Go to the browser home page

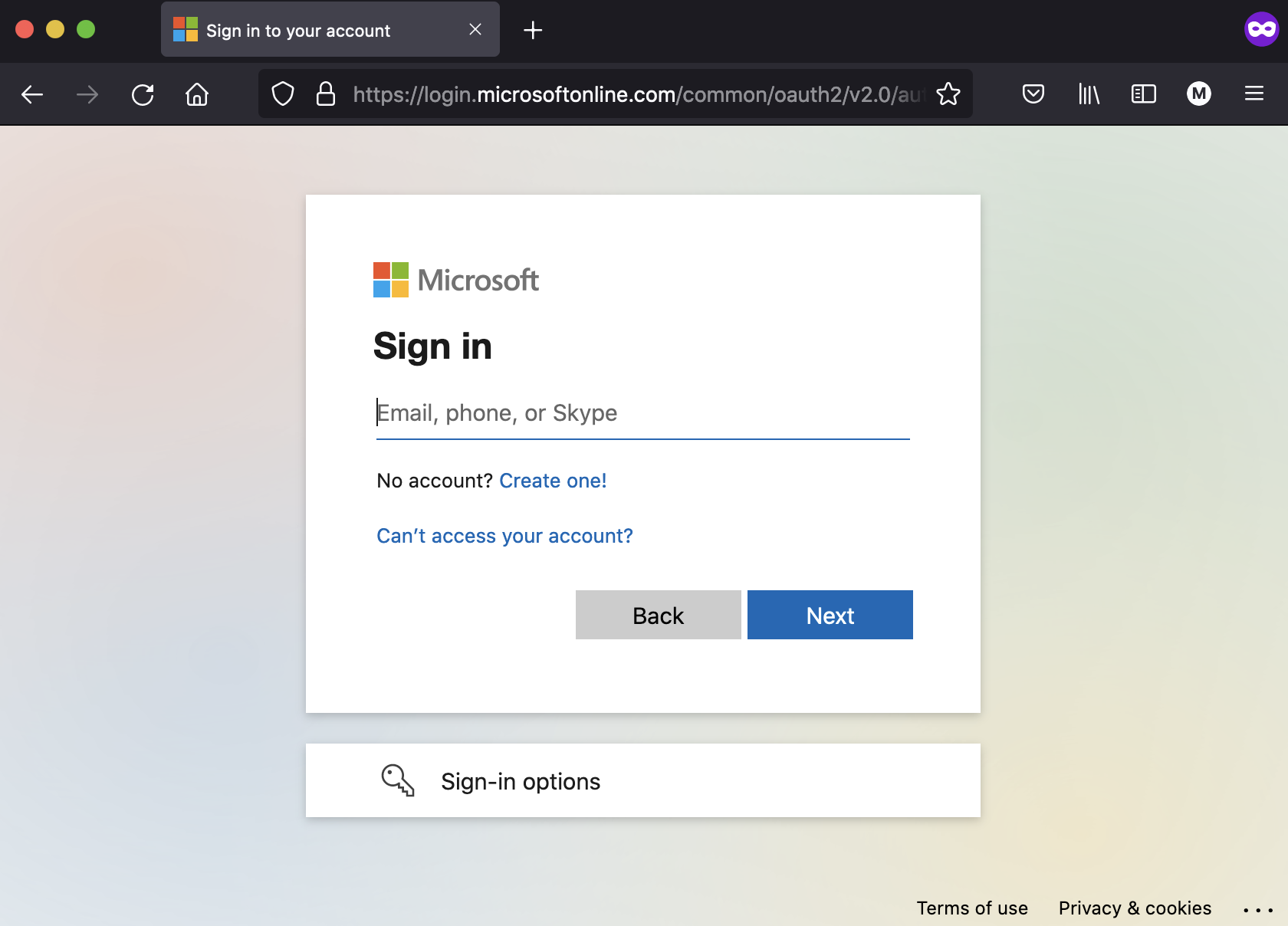pyautogui.click(x=197, y=94)
